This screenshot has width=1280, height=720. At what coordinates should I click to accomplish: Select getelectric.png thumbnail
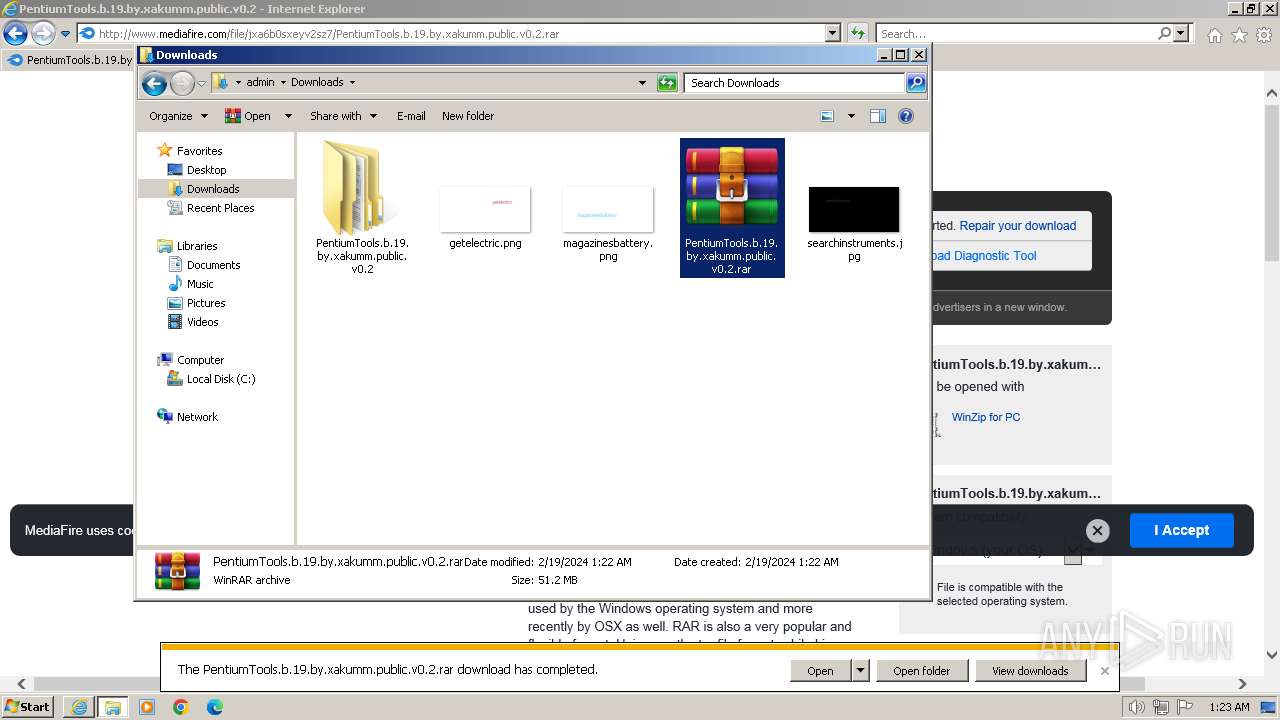point(485,210)
